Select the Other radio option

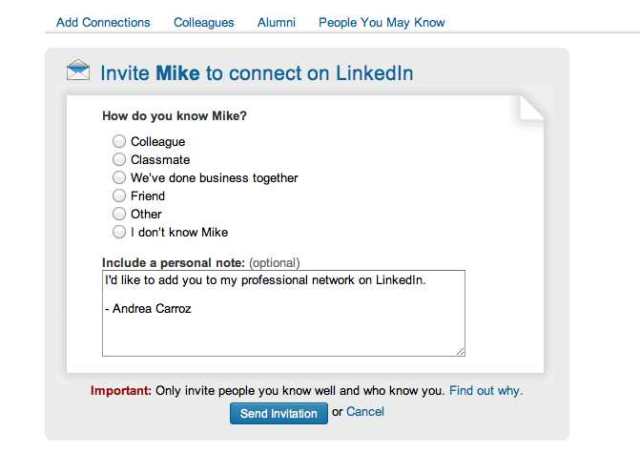[x=120, y=214]
